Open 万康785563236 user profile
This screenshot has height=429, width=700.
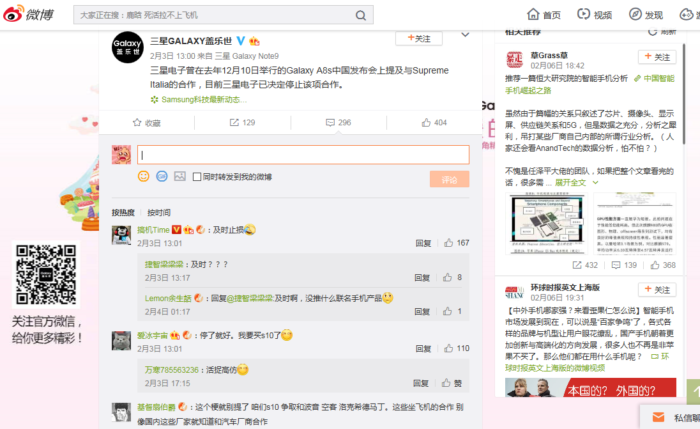pyautogui.click(x=171, y=370)
